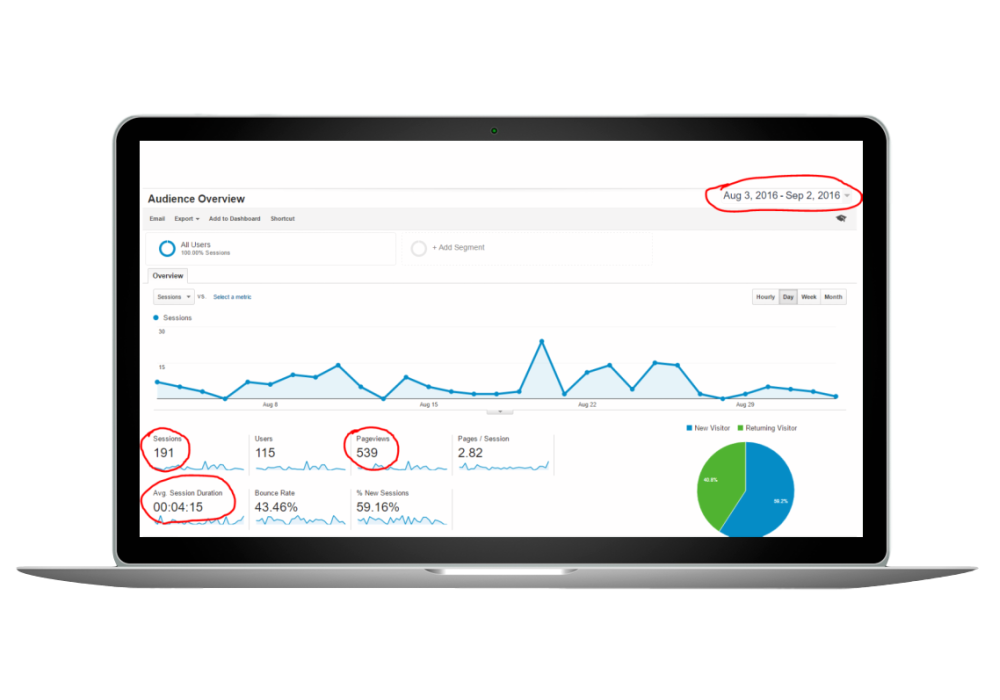Click the Users value 115
Screen dimensions: 1000x700
click(265, 453)
